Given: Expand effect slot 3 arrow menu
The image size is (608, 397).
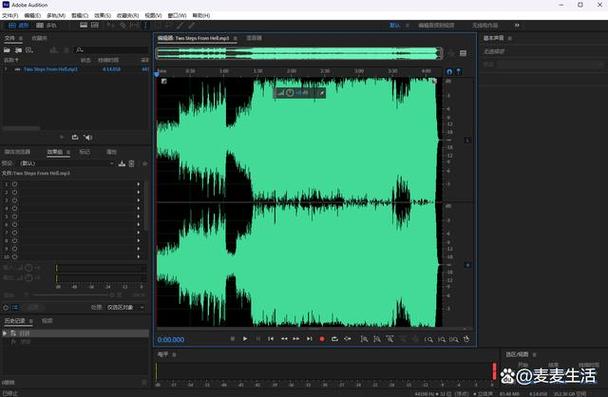Looking at the screenshot, I should point(138,200).
